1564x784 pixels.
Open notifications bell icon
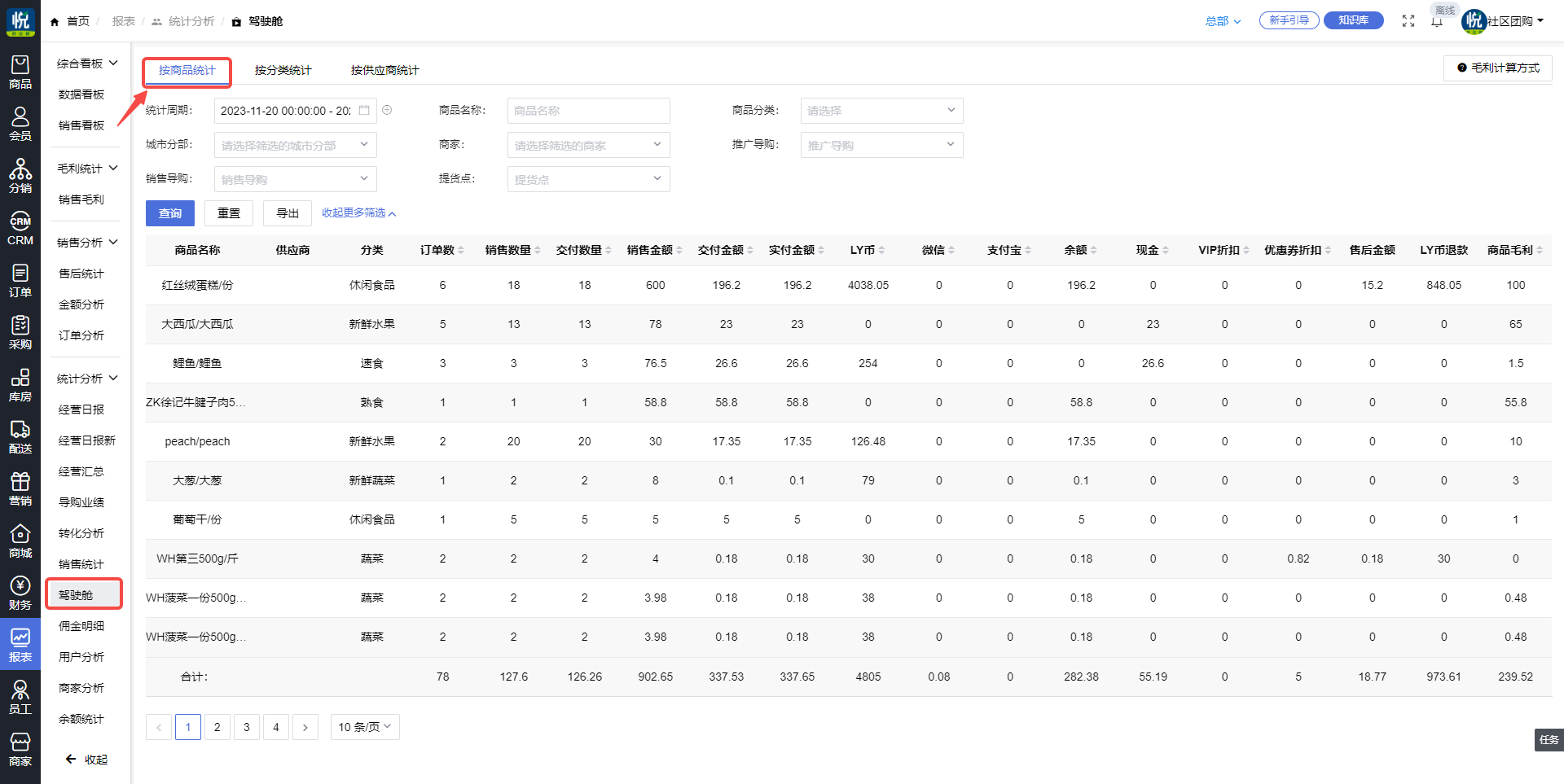(x=1437, y=22)
